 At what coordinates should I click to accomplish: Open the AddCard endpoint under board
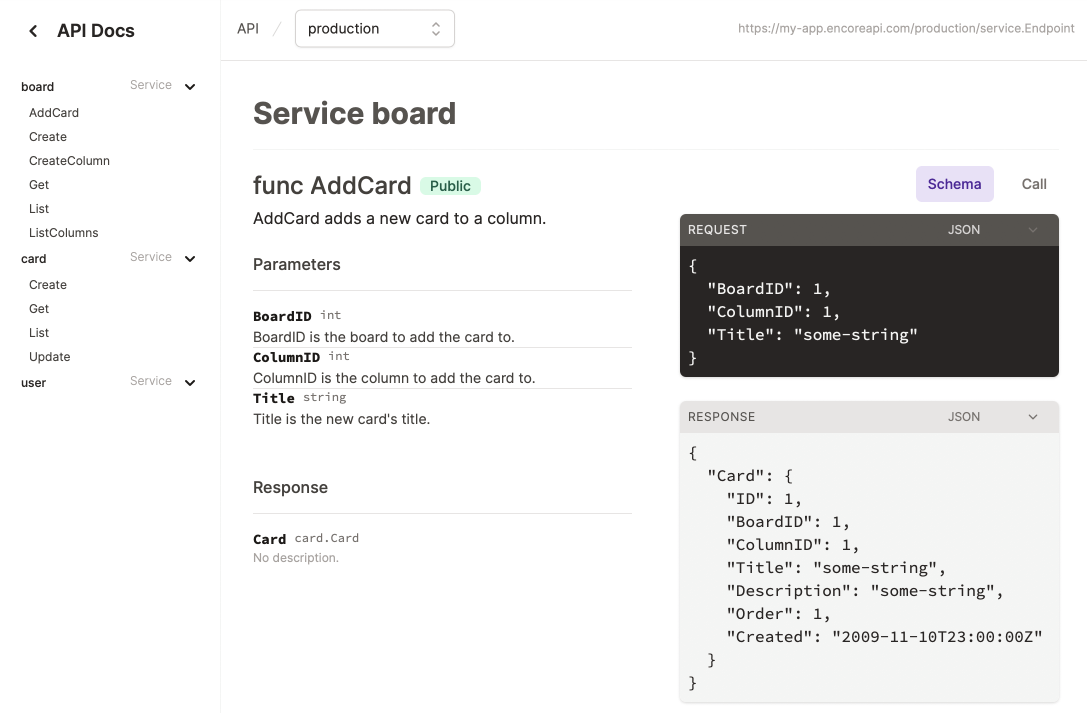[53, 112]
